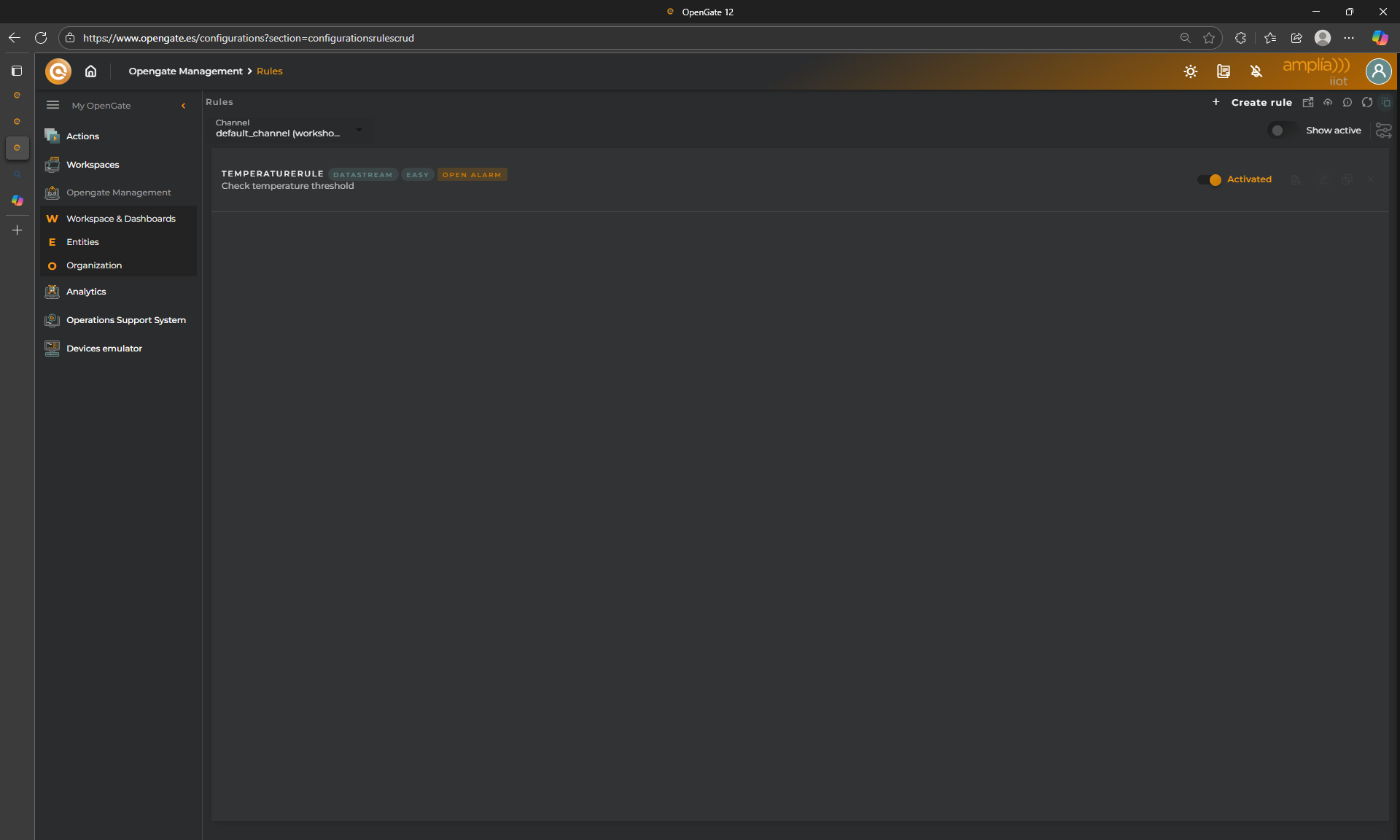Click Opengate Management breadcrumb link
The height and width of the screenshot is (840, 1400).
[x=185, y=71]
